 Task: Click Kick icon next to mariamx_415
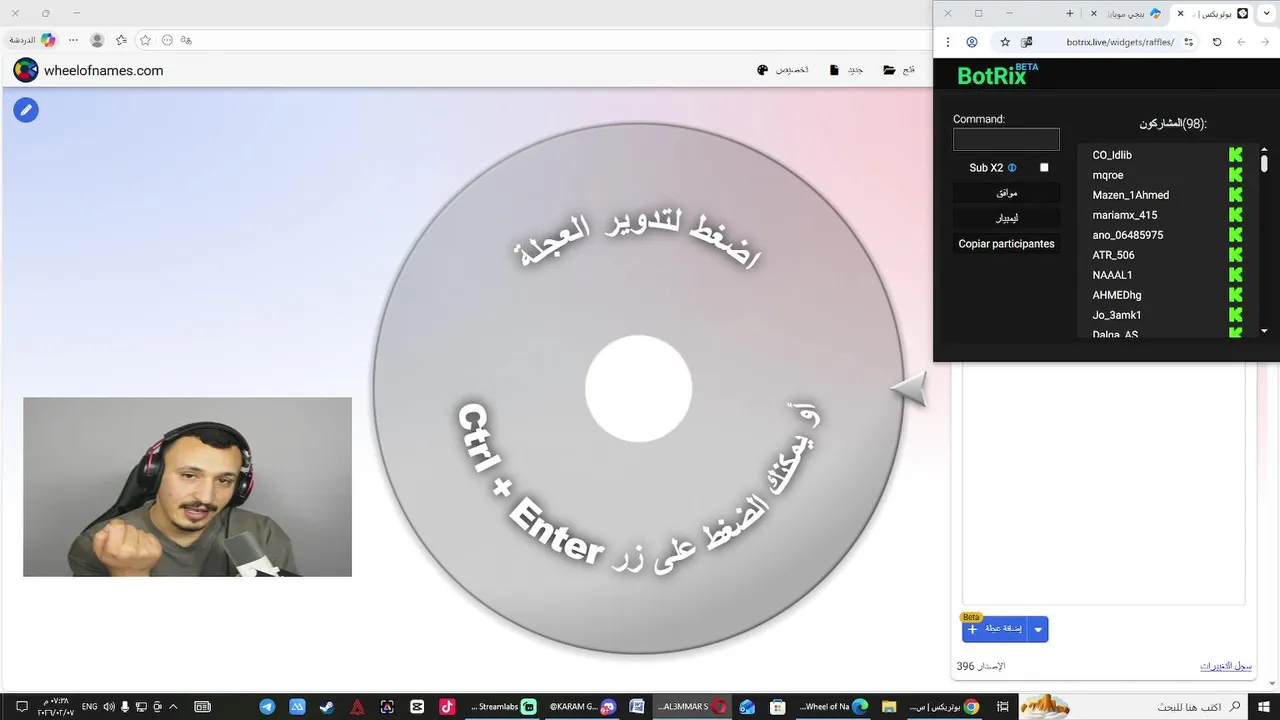(x=1236, y=215)
